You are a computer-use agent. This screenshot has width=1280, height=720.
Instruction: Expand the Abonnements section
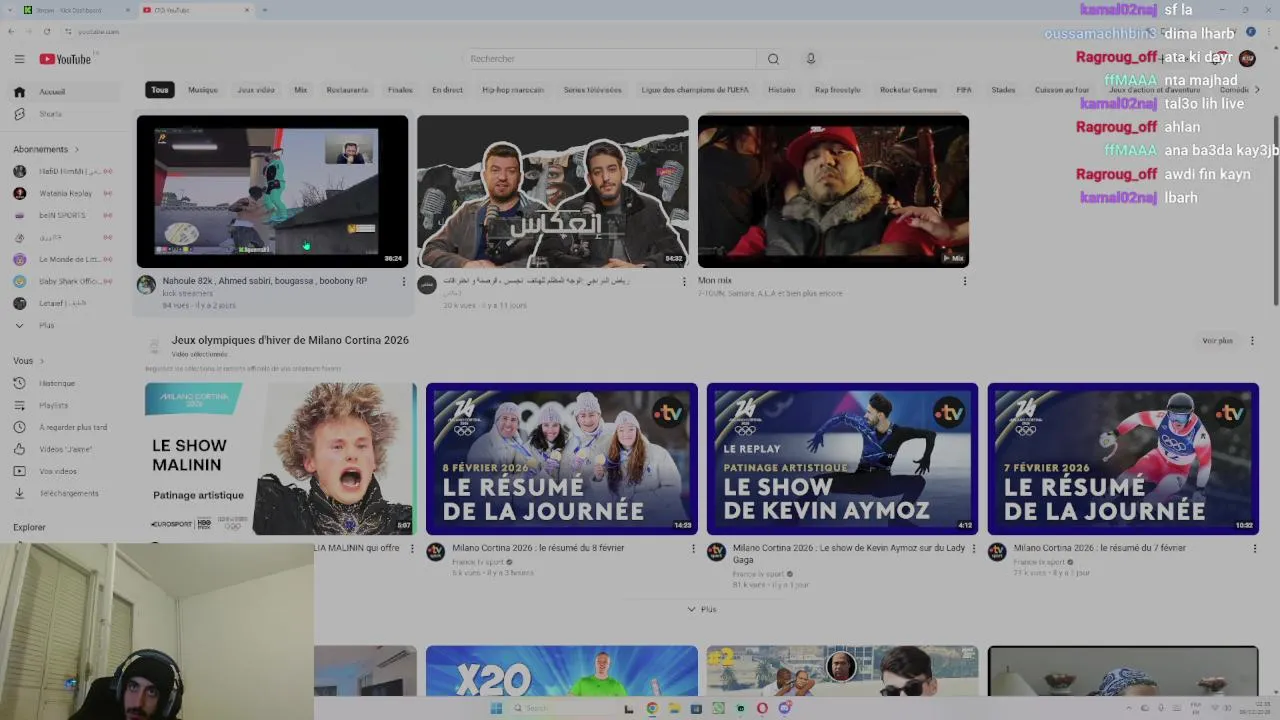(x=47, y=149)
